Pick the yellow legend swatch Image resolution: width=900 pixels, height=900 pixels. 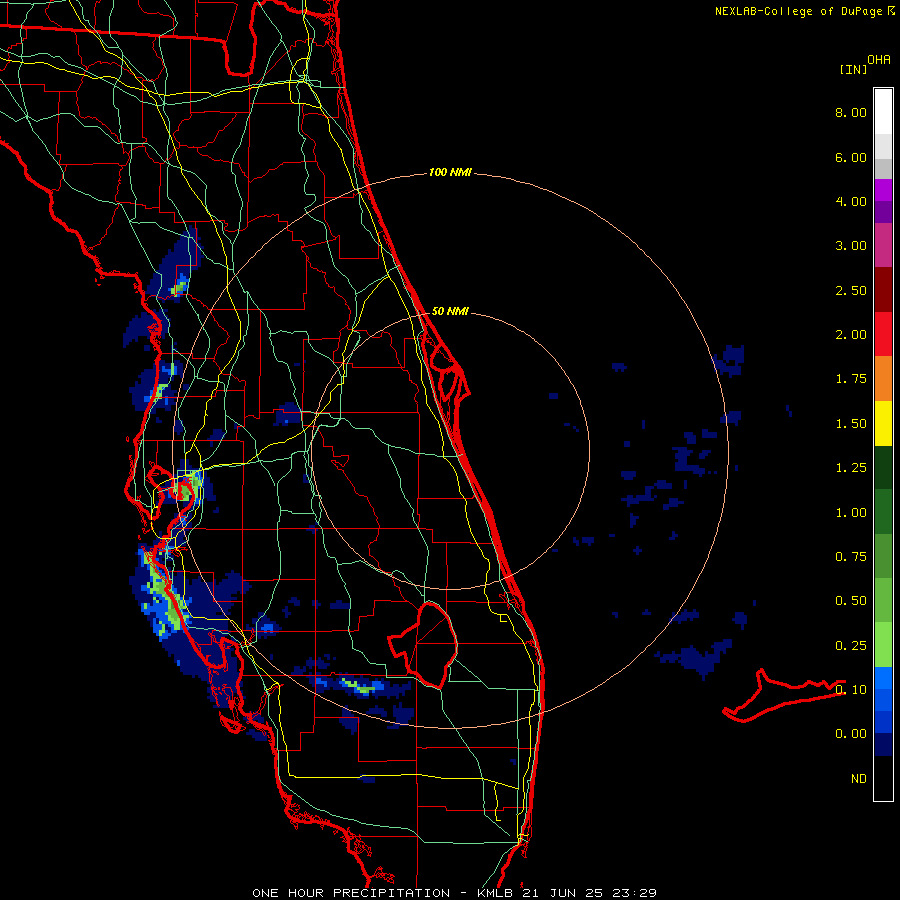pyautogui.click(x=883, y=423)
